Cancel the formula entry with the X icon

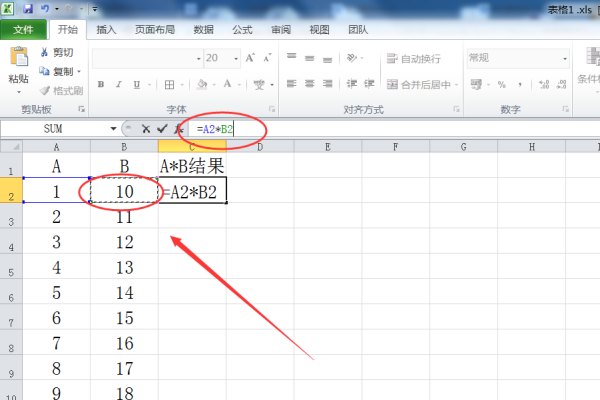tap(145, 129)
